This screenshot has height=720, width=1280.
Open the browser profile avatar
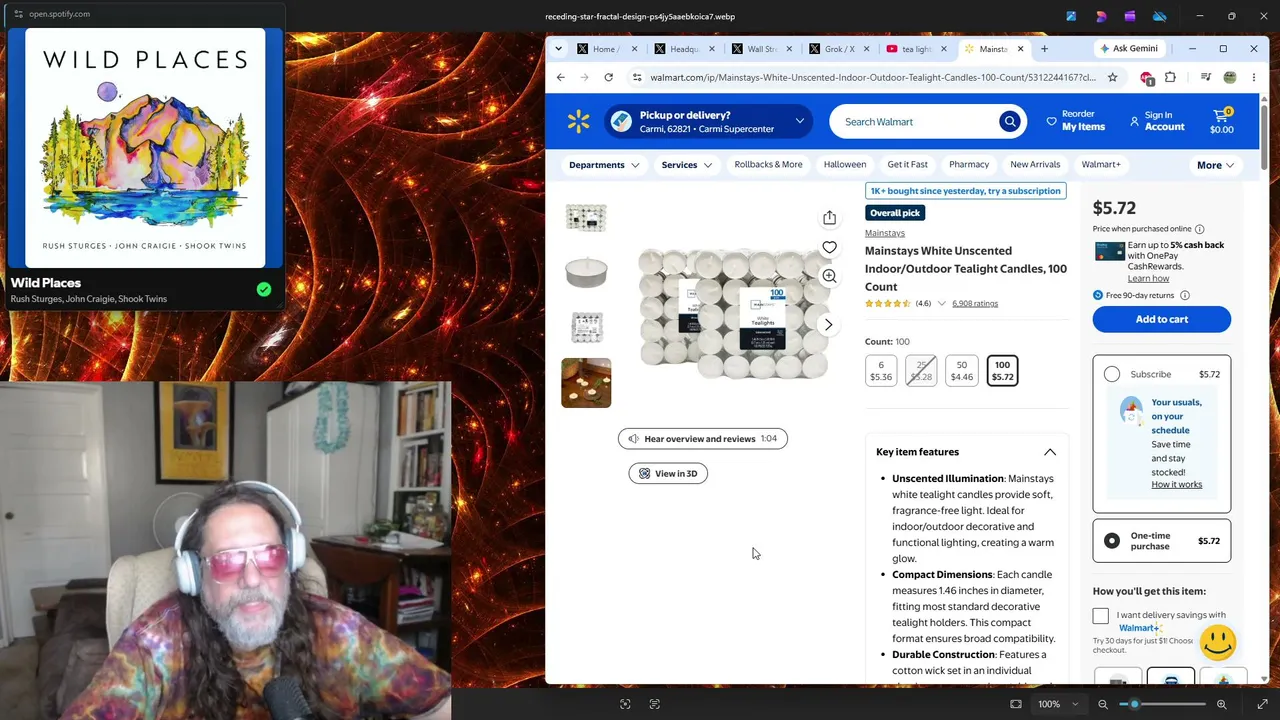(1230, 77)
